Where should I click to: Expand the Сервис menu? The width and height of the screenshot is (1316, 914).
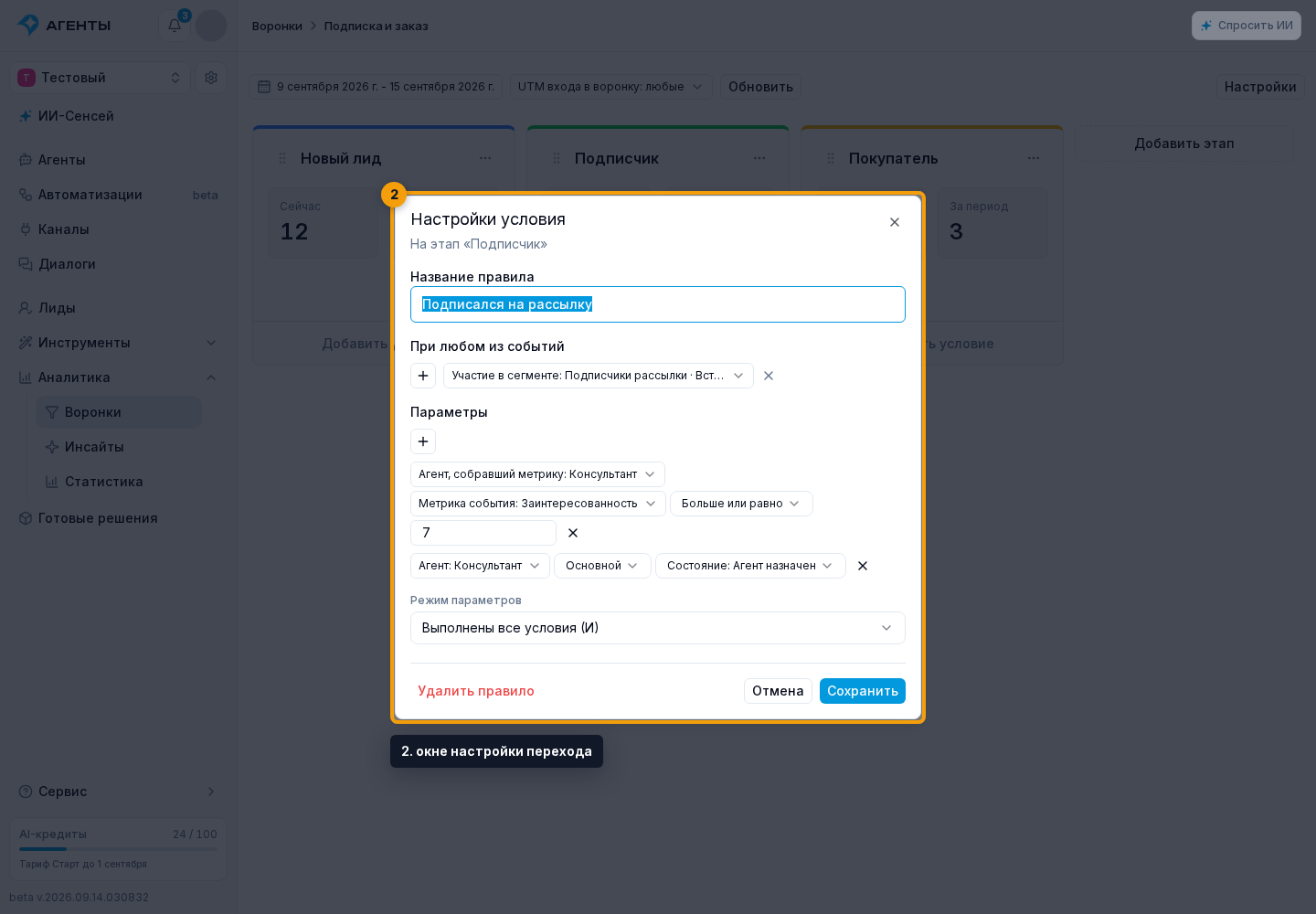click(x=119, y=792)
